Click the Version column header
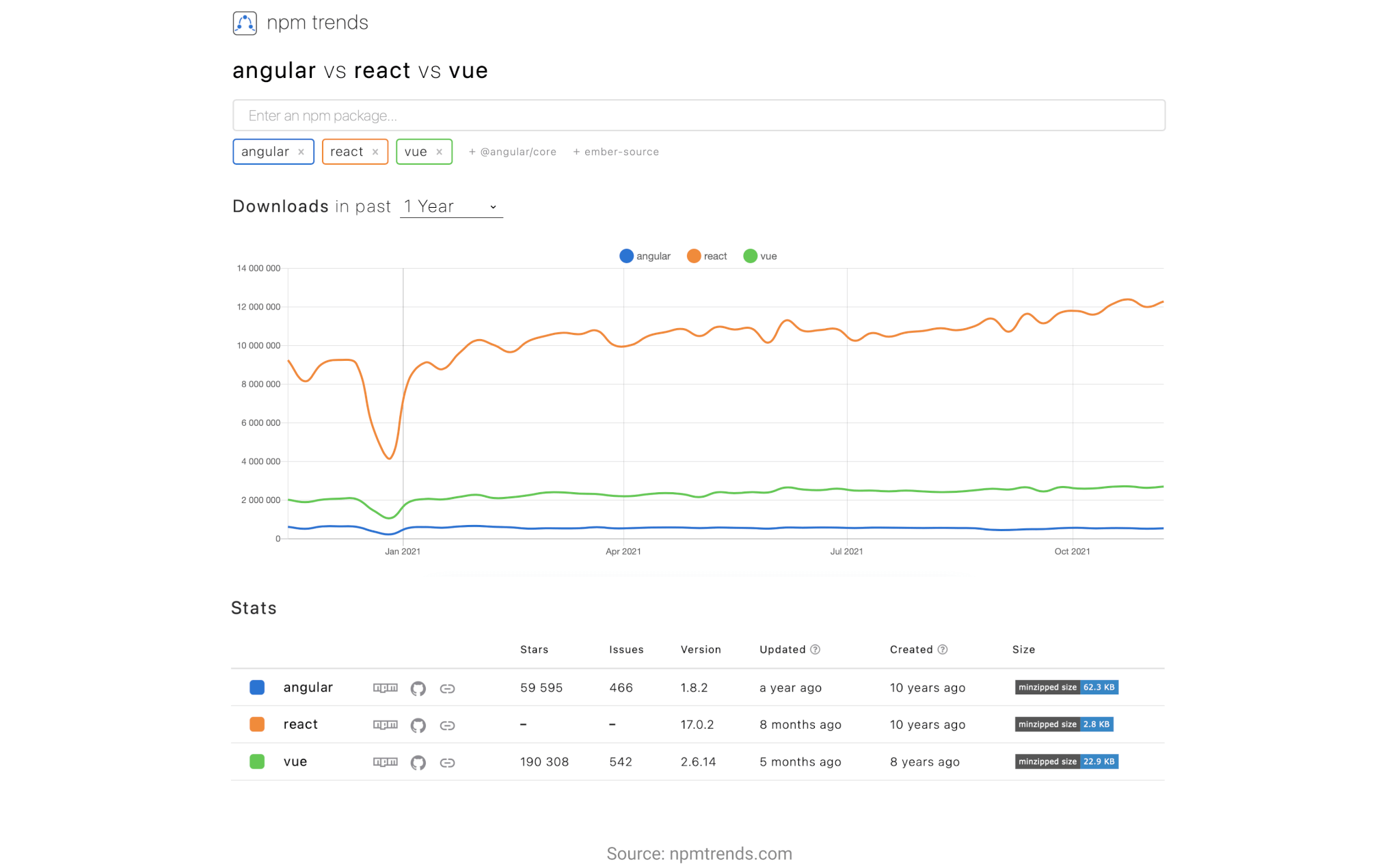This screenshot has width=1400, height=864. click(x=701, y=649)
